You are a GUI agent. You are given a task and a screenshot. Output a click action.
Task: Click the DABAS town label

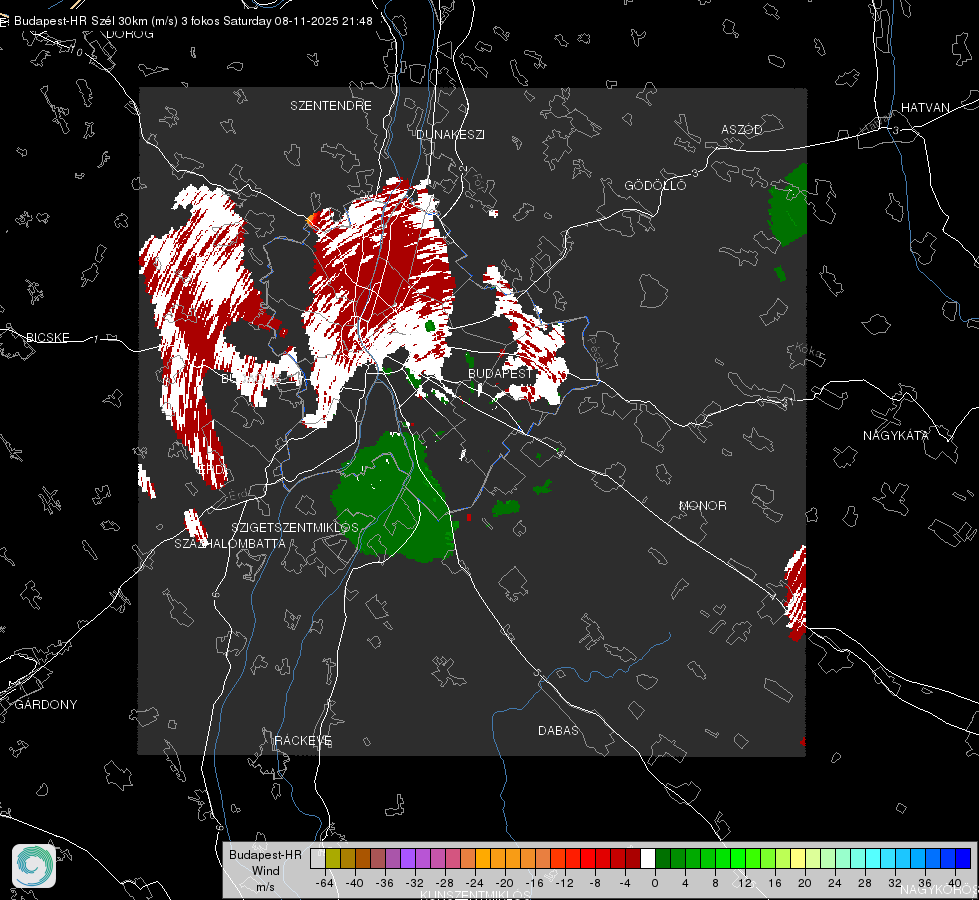pyautogui.click(x=558, y=731)
